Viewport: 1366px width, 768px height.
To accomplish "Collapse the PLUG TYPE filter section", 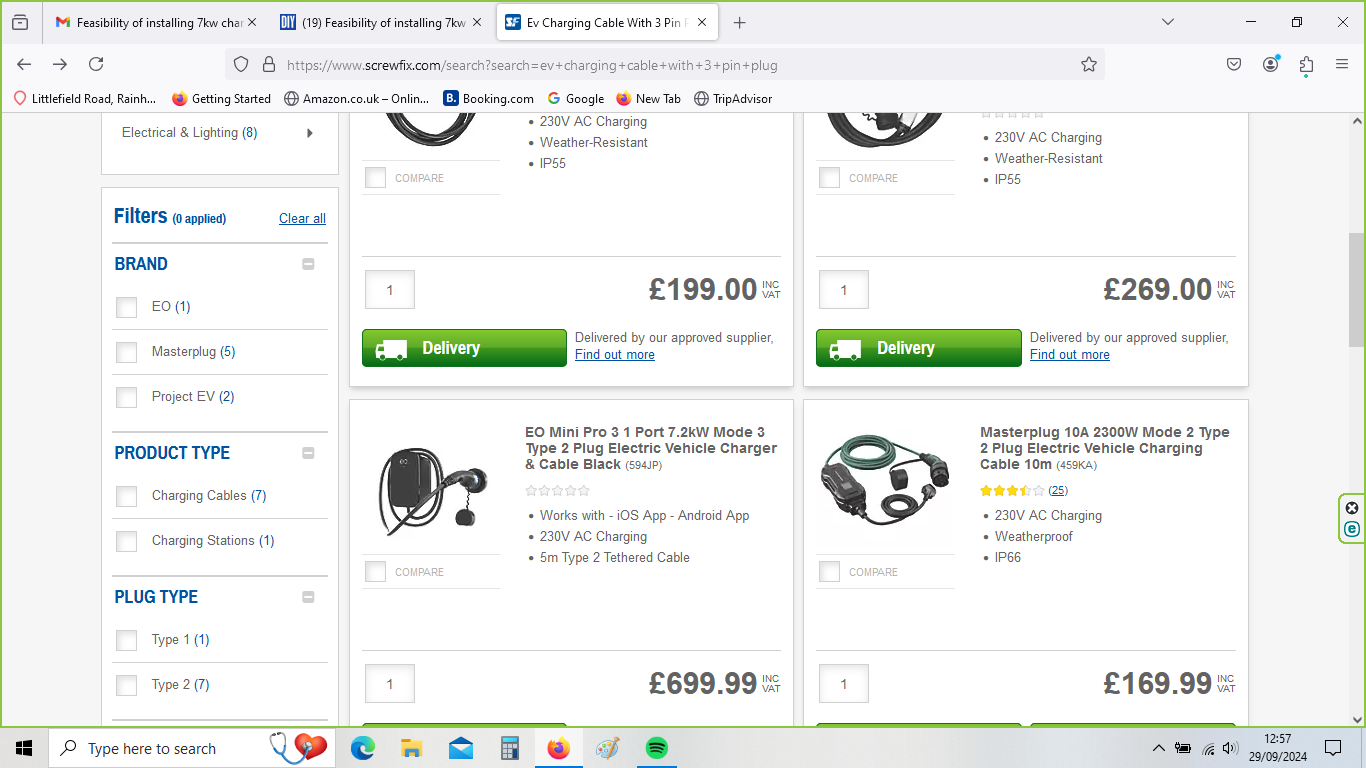I will click(308, 597).
